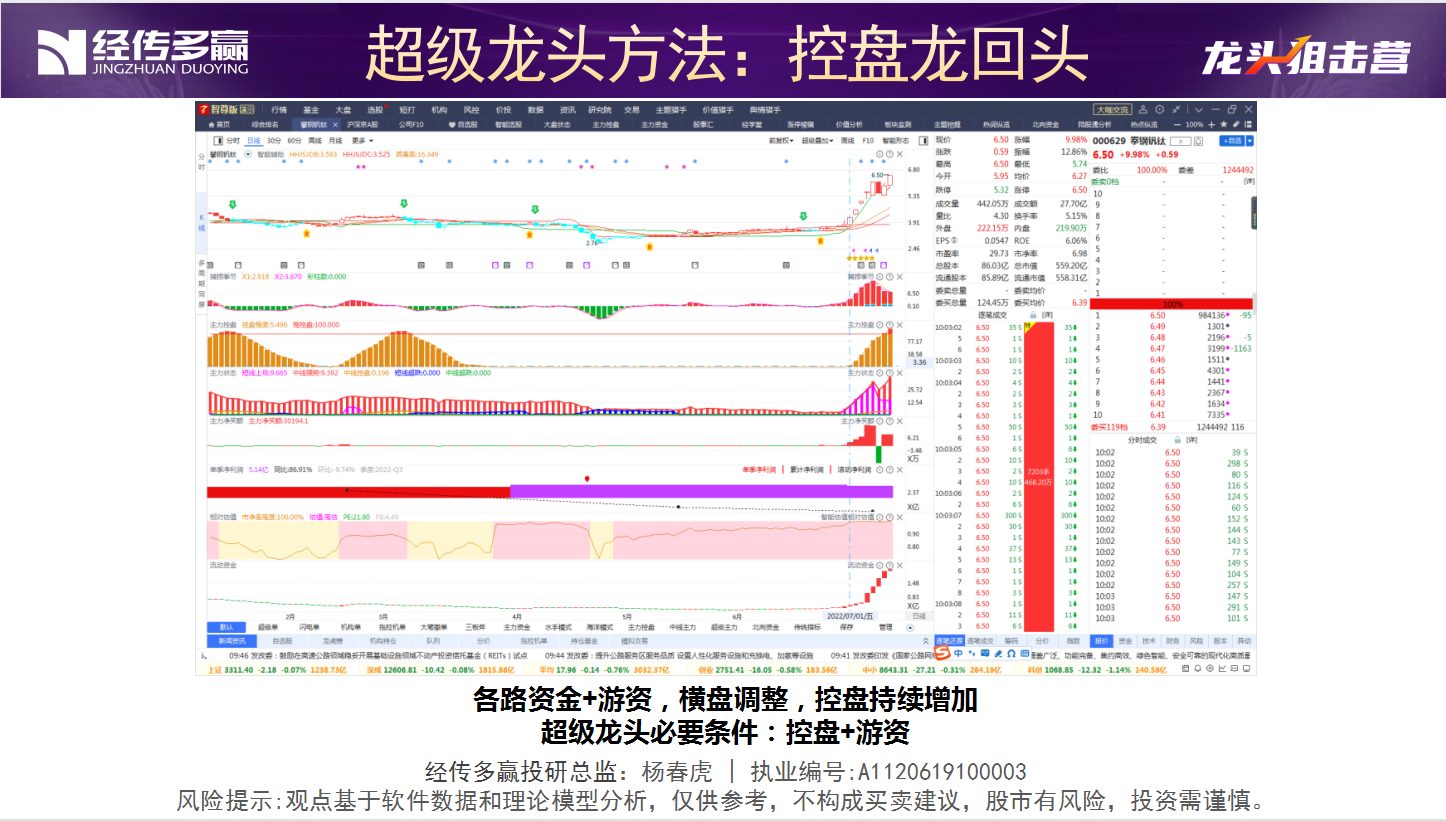This screenshot has width=1446, height=821.
Task: Select the 日线 period
Action: (254, 140)
